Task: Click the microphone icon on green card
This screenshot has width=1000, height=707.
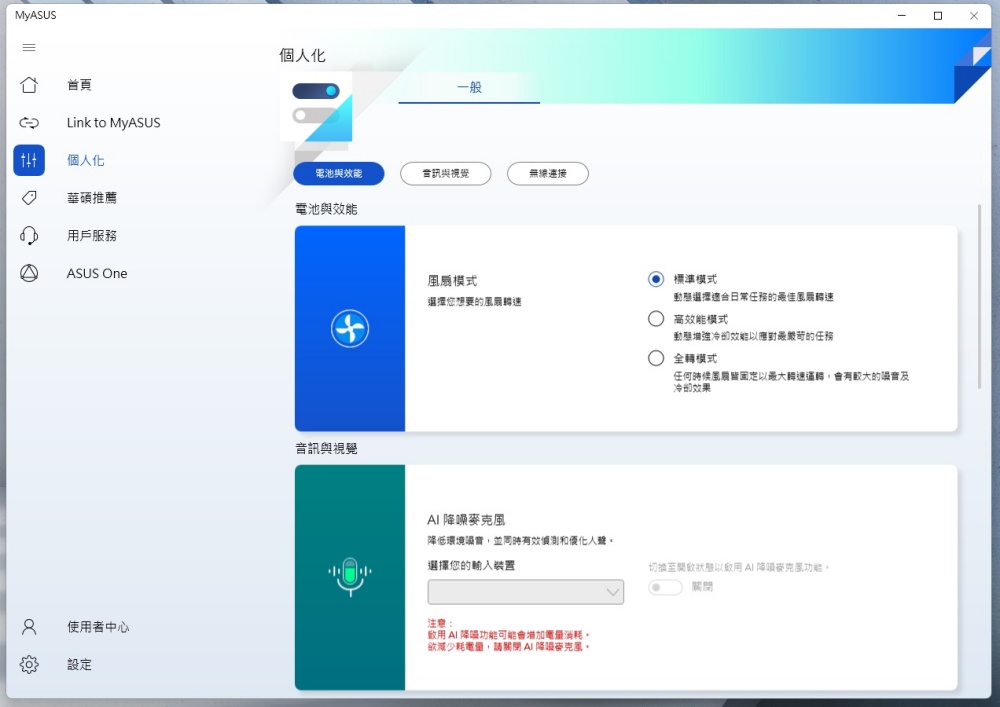Action: point(349,576)
